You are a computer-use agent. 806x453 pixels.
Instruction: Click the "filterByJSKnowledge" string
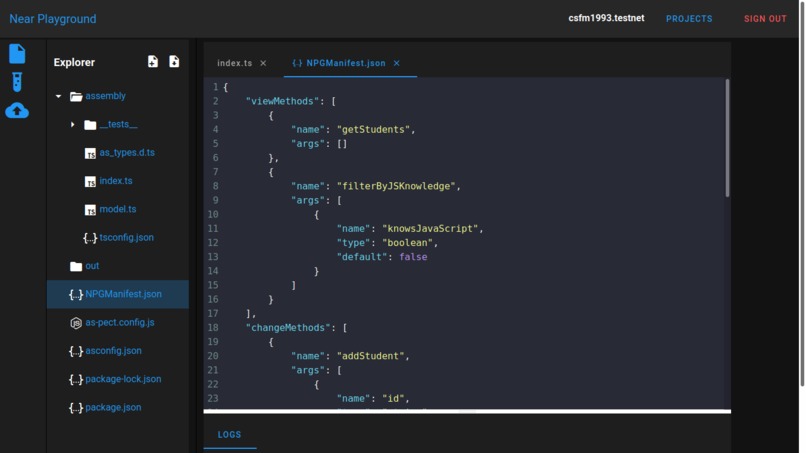(396, 186)
